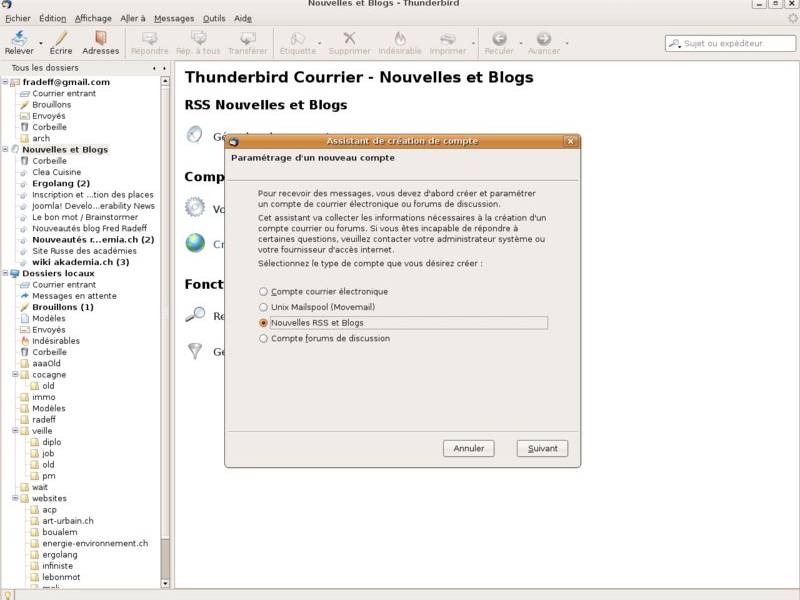Click the Suivant button in the wizard
This screenshot has height=600, width=800.
pyautogui.click(x=542, y=448)
